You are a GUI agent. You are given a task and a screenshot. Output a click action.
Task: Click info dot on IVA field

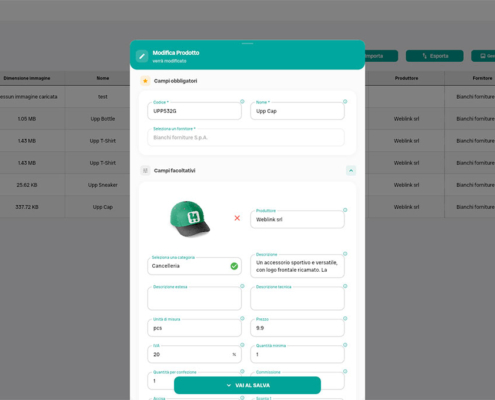[242, 345]
